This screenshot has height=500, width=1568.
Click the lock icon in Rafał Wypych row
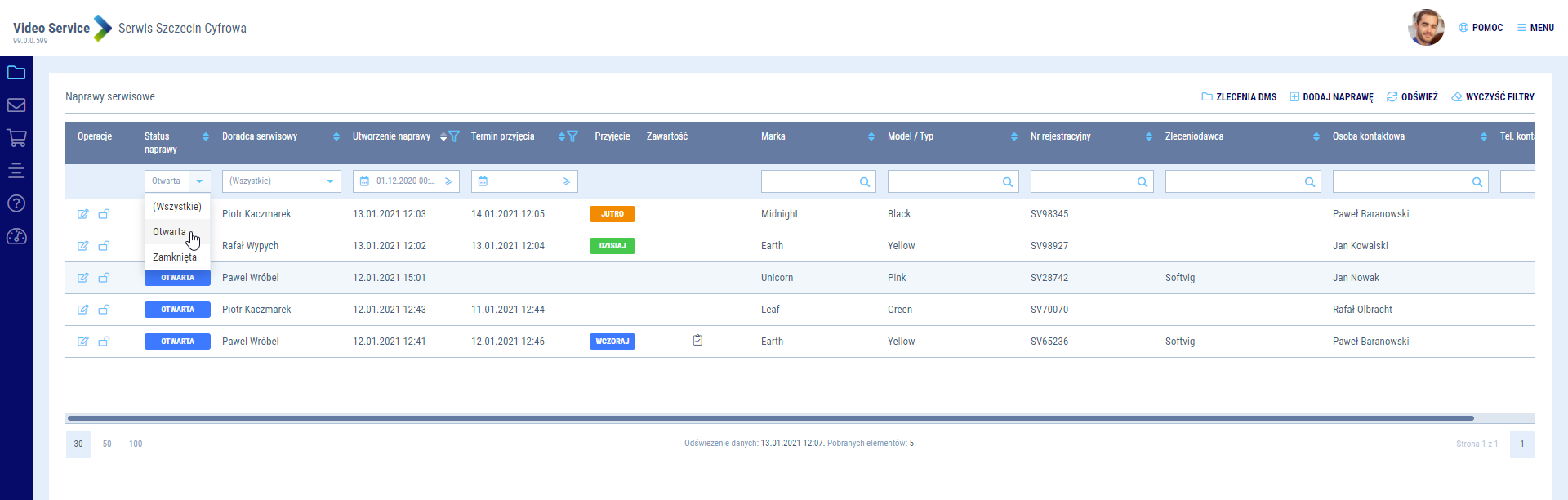tap(104, 246)
